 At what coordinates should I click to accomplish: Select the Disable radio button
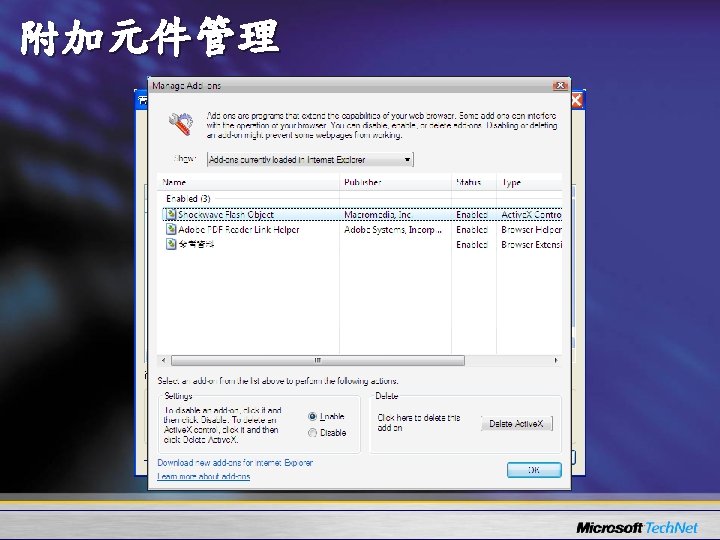point(313,433)
